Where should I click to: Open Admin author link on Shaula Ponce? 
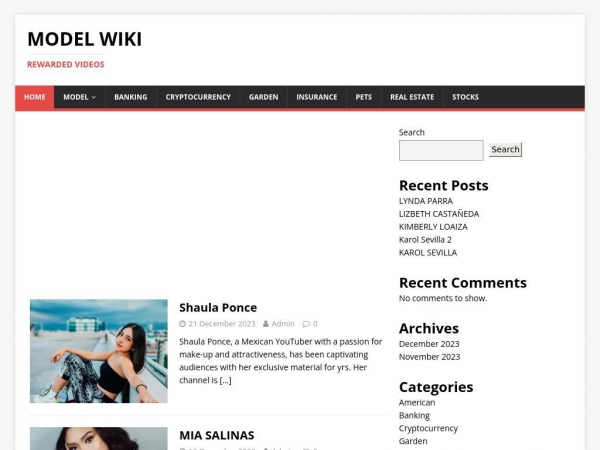283,324
